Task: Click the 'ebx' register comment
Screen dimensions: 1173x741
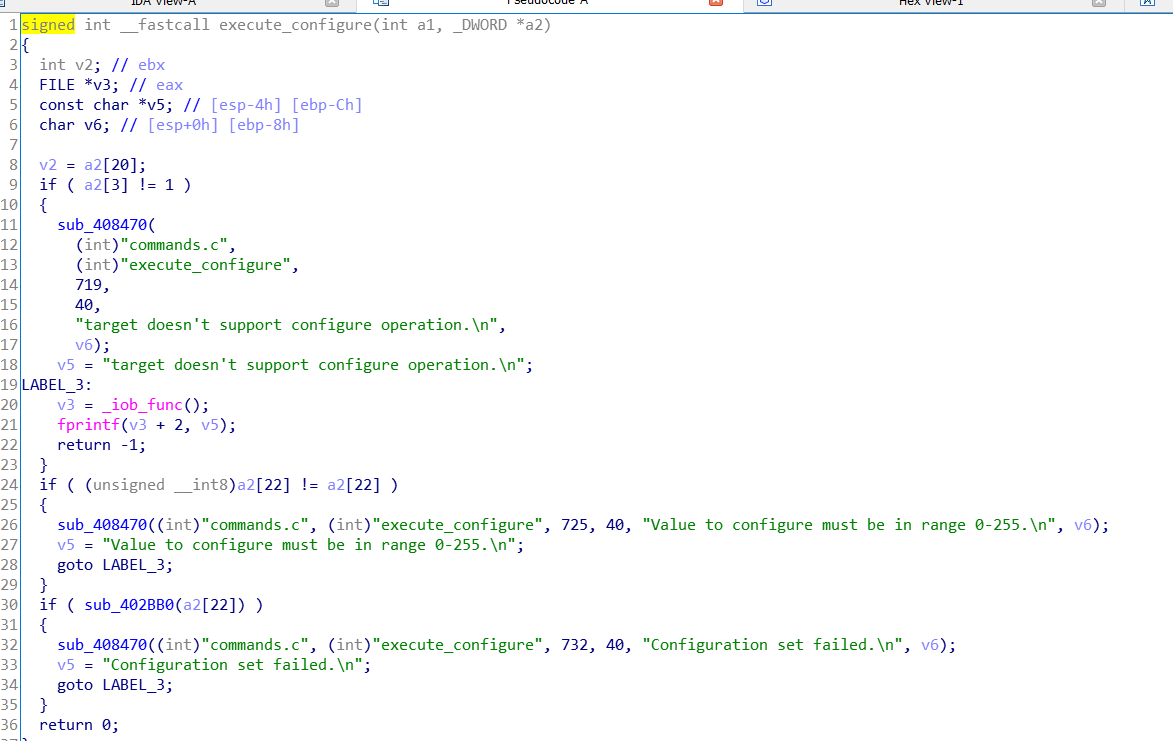Action: click(x=151, y=65)
